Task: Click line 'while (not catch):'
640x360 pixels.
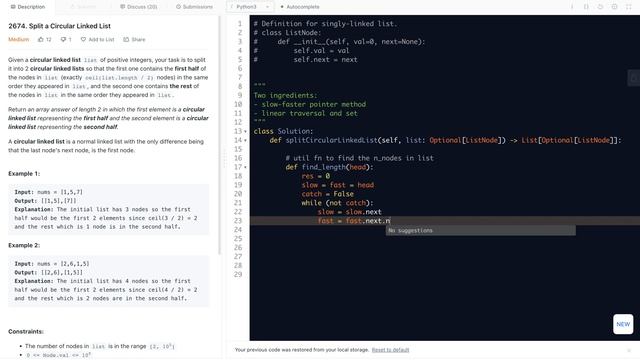Action: 337,203
